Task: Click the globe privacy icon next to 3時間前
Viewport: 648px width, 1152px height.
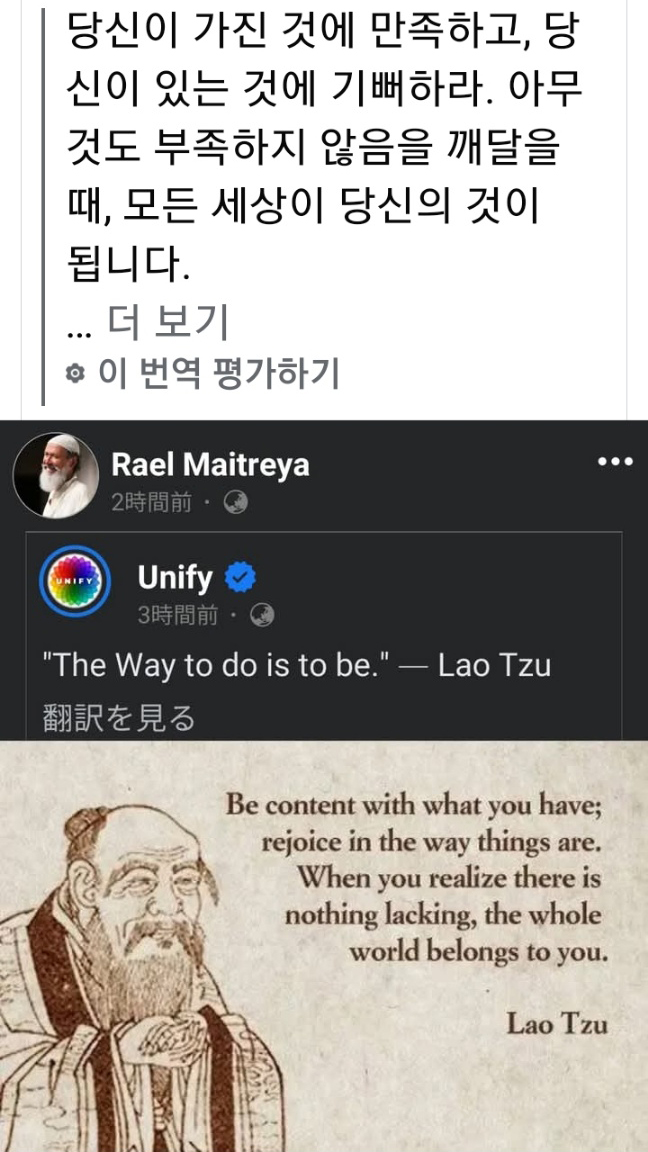Action: pyautogui.click(x=262, y=615)
